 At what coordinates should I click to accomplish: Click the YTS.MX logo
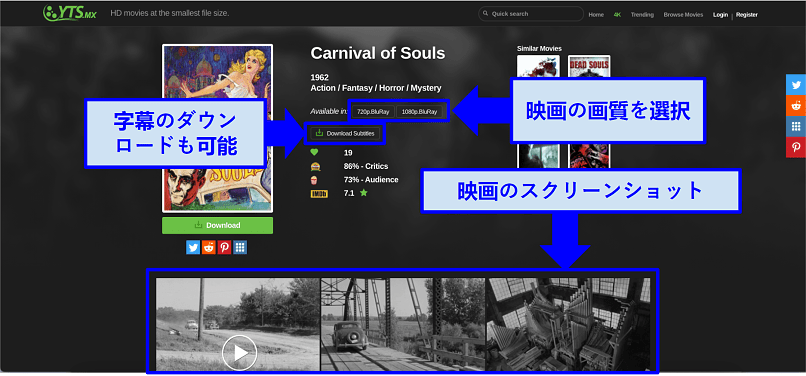70,13
